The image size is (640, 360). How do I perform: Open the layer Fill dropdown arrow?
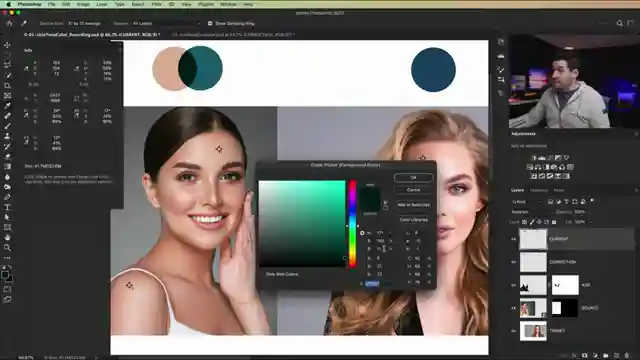coord(591,222)
